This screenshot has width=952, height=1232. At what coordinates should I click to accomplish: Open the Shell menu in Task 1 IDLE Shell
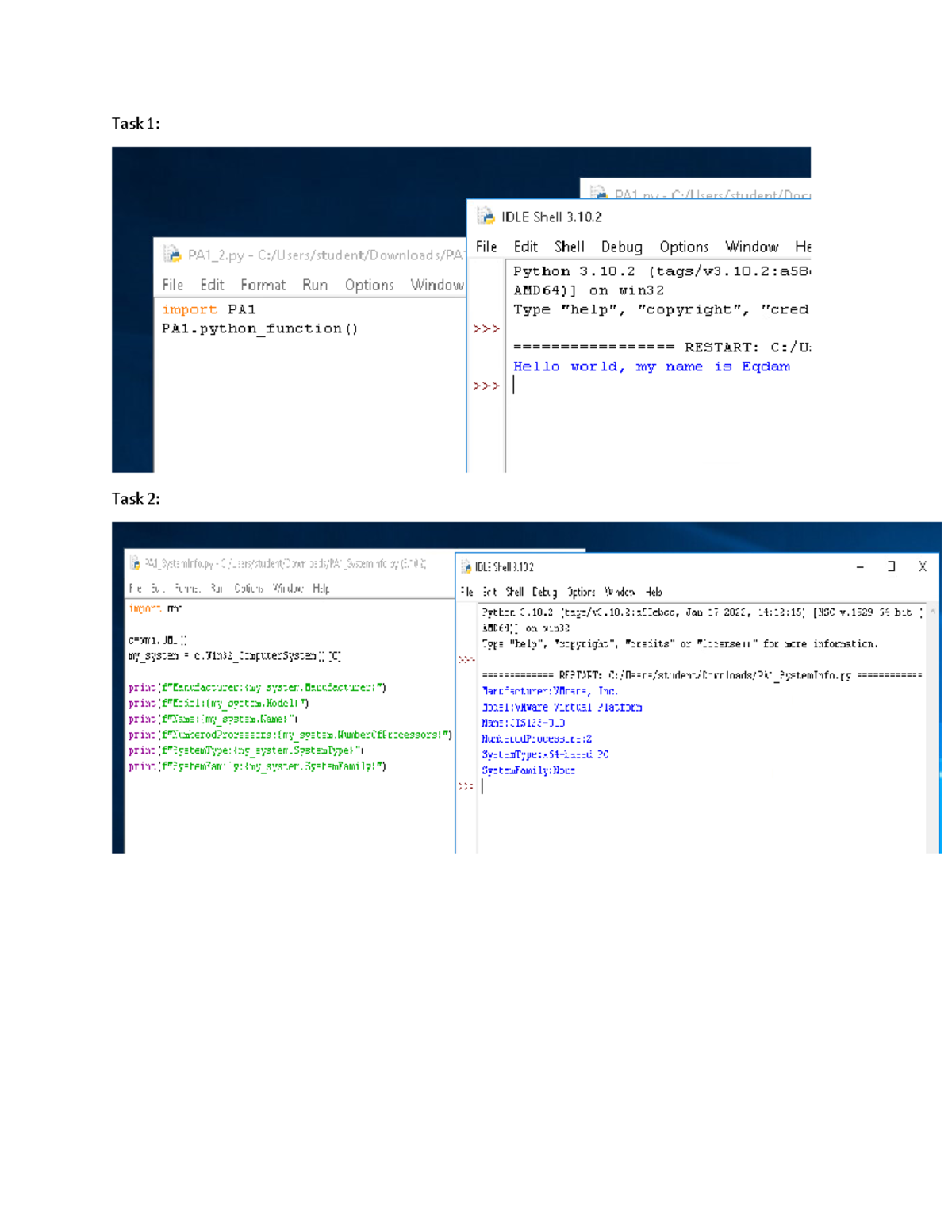pyautogui.click(x=569, y=247)
